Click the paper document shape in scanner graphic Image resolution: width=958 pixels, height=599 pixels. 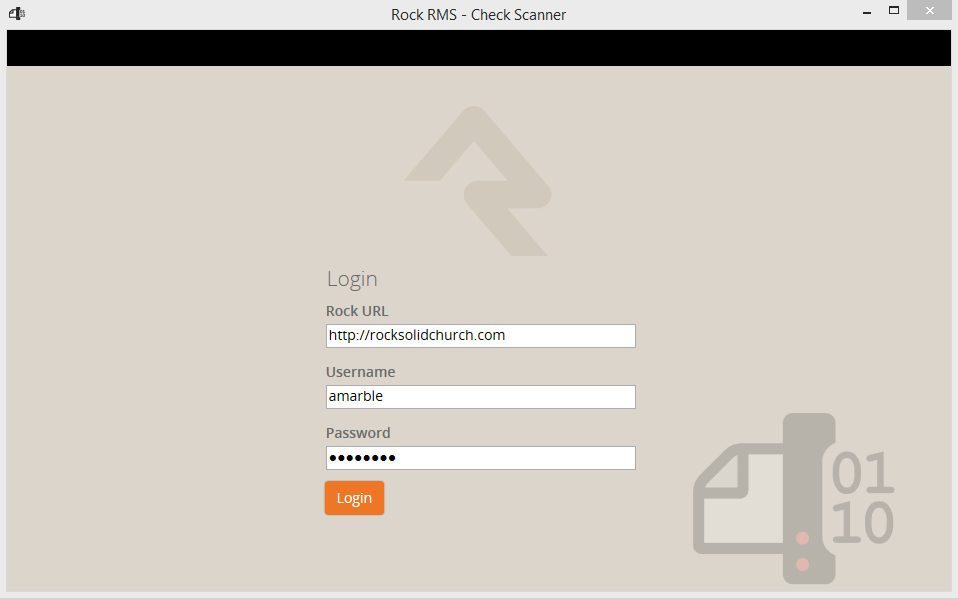pos(738,498)
